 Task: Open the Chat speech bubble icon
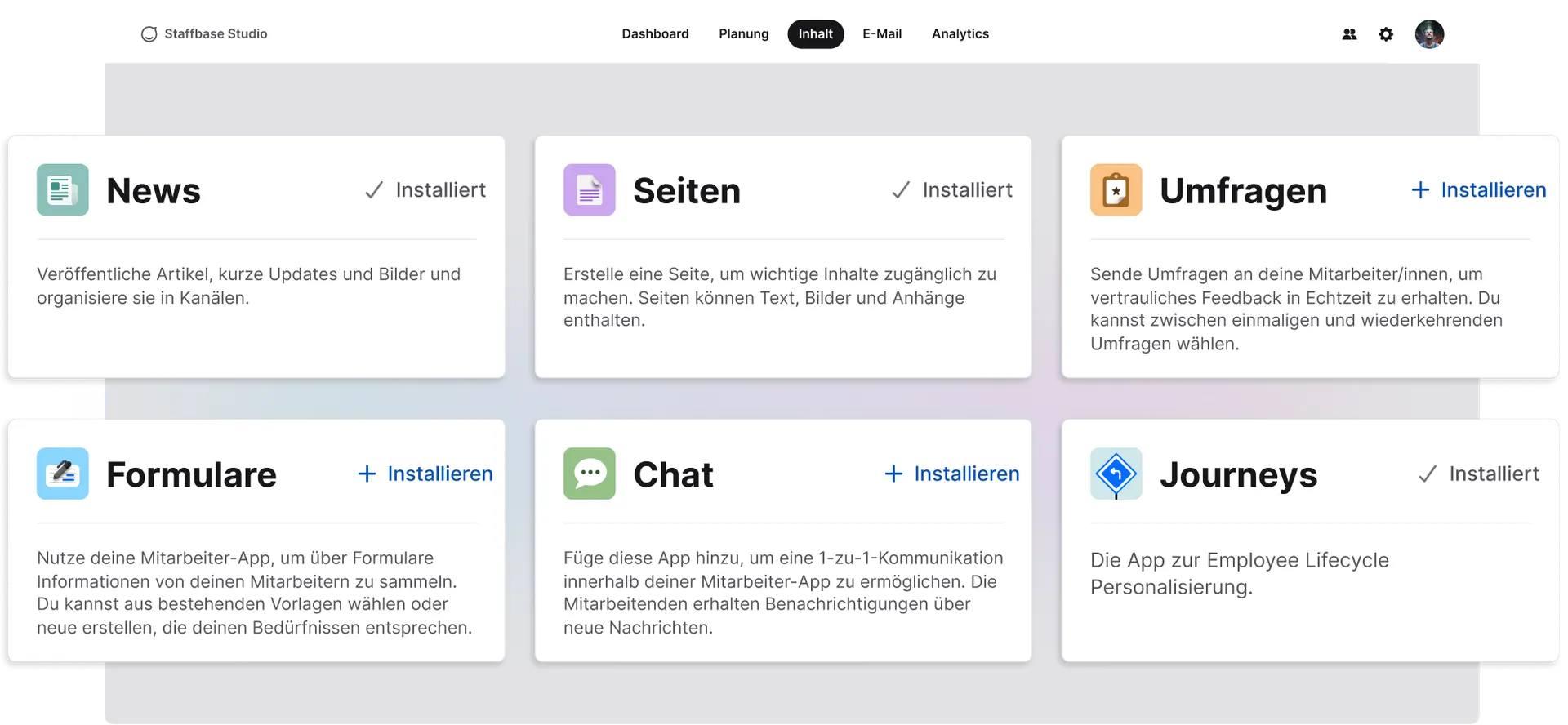tap(589, 474)
